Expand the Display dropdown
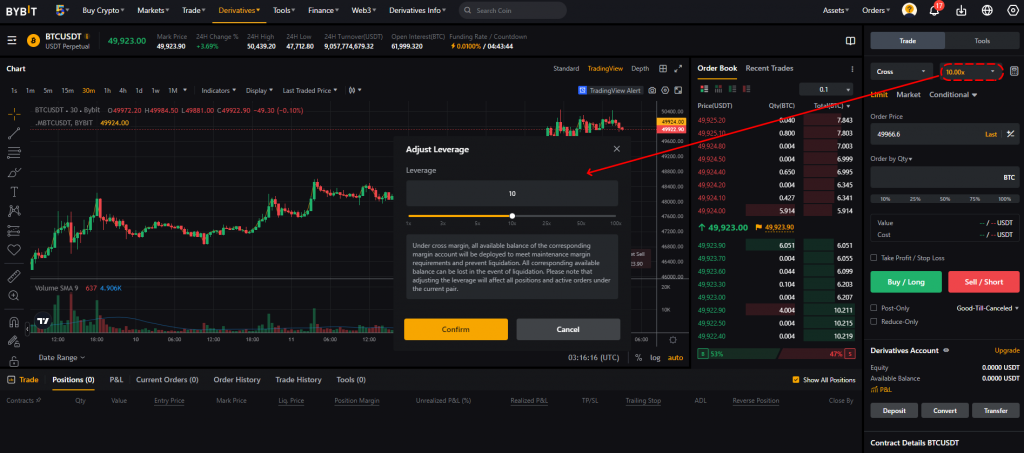 tap(259, 90)
